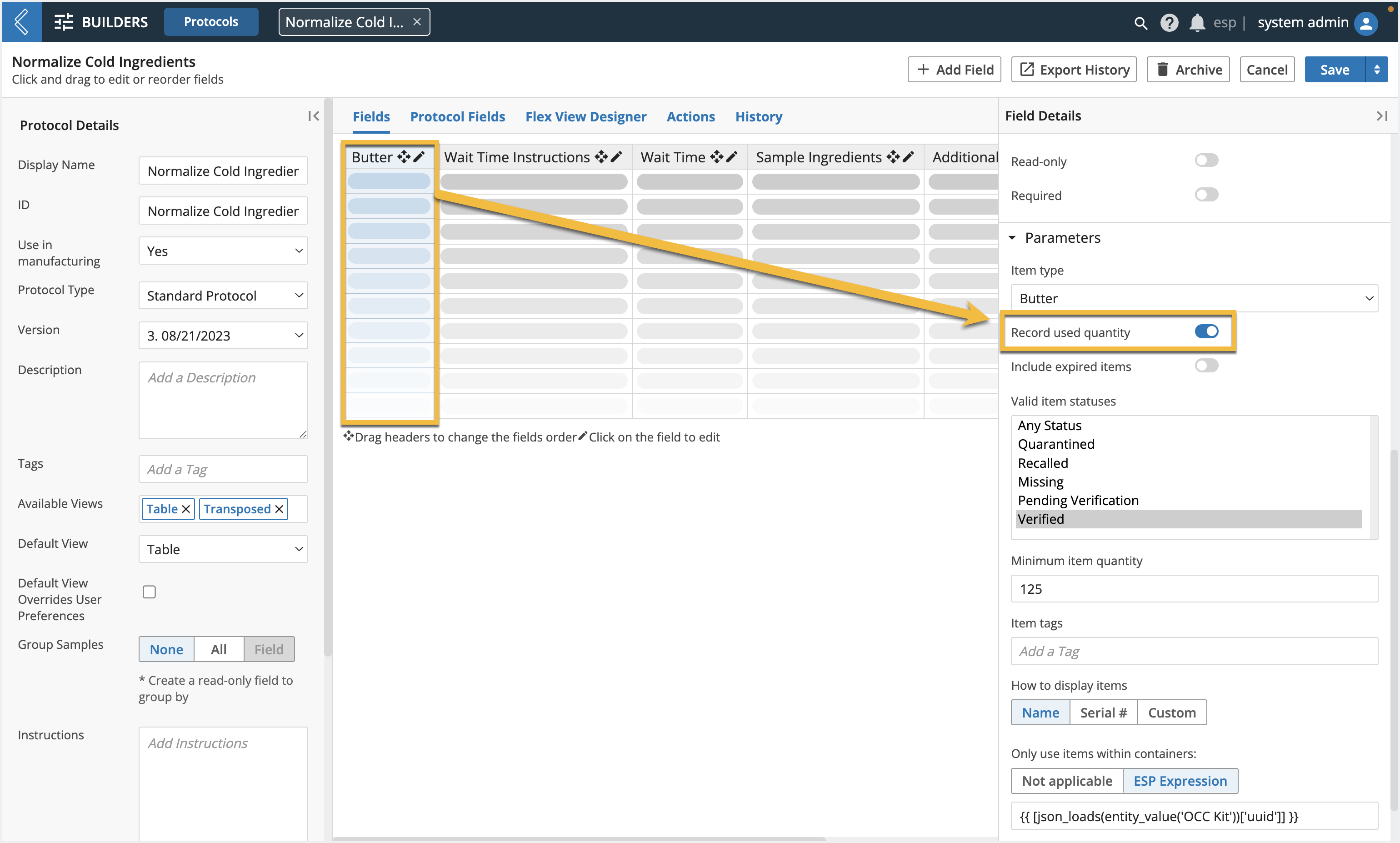Image resolution: width=1400 pixels, height=843 pixels.
Task: Select Field for Group Samples
Action: tap(269, 649)
